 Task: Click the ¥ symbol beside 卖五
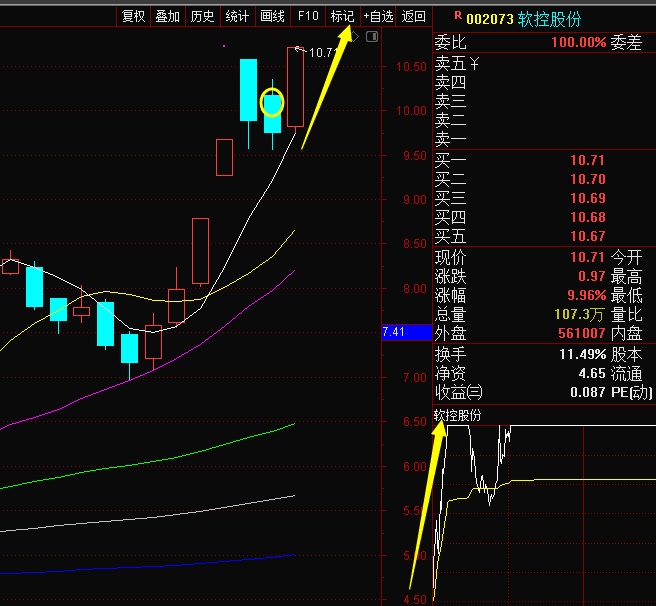coord(474,64)
